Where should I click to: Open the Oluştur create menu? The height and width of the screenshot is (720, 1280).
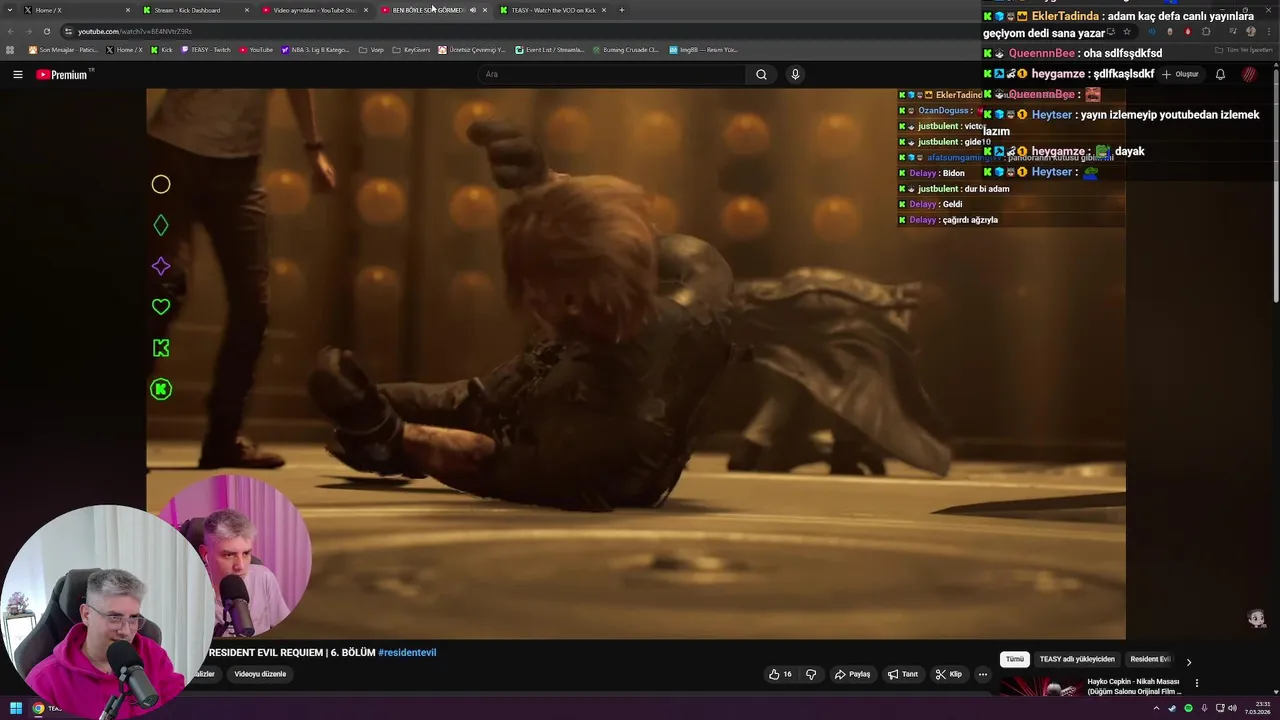pyautogui.click(x=1181, y=74)
